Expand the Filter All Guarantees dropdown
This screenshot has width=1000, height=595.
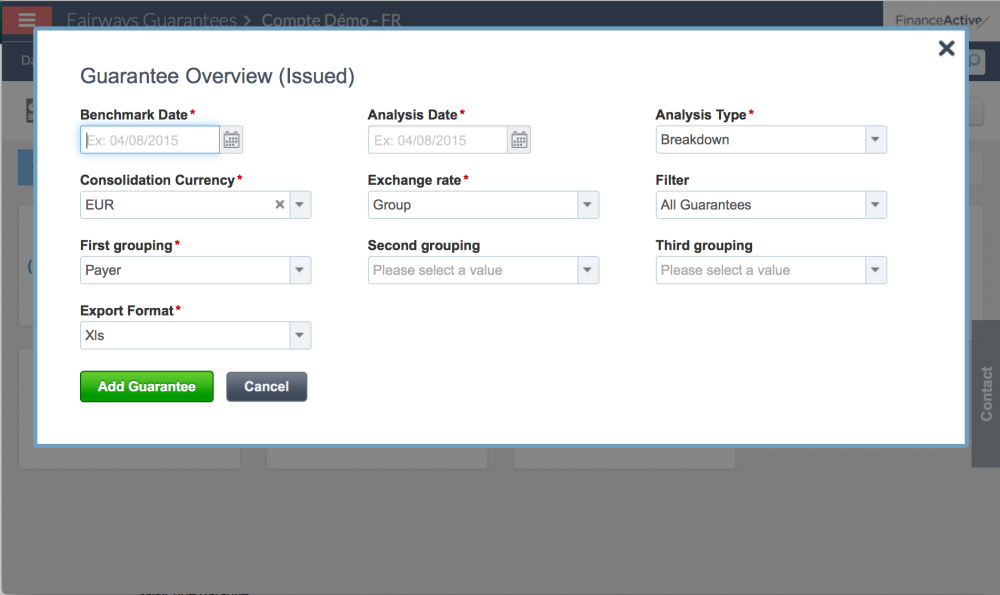coord(875,205)
